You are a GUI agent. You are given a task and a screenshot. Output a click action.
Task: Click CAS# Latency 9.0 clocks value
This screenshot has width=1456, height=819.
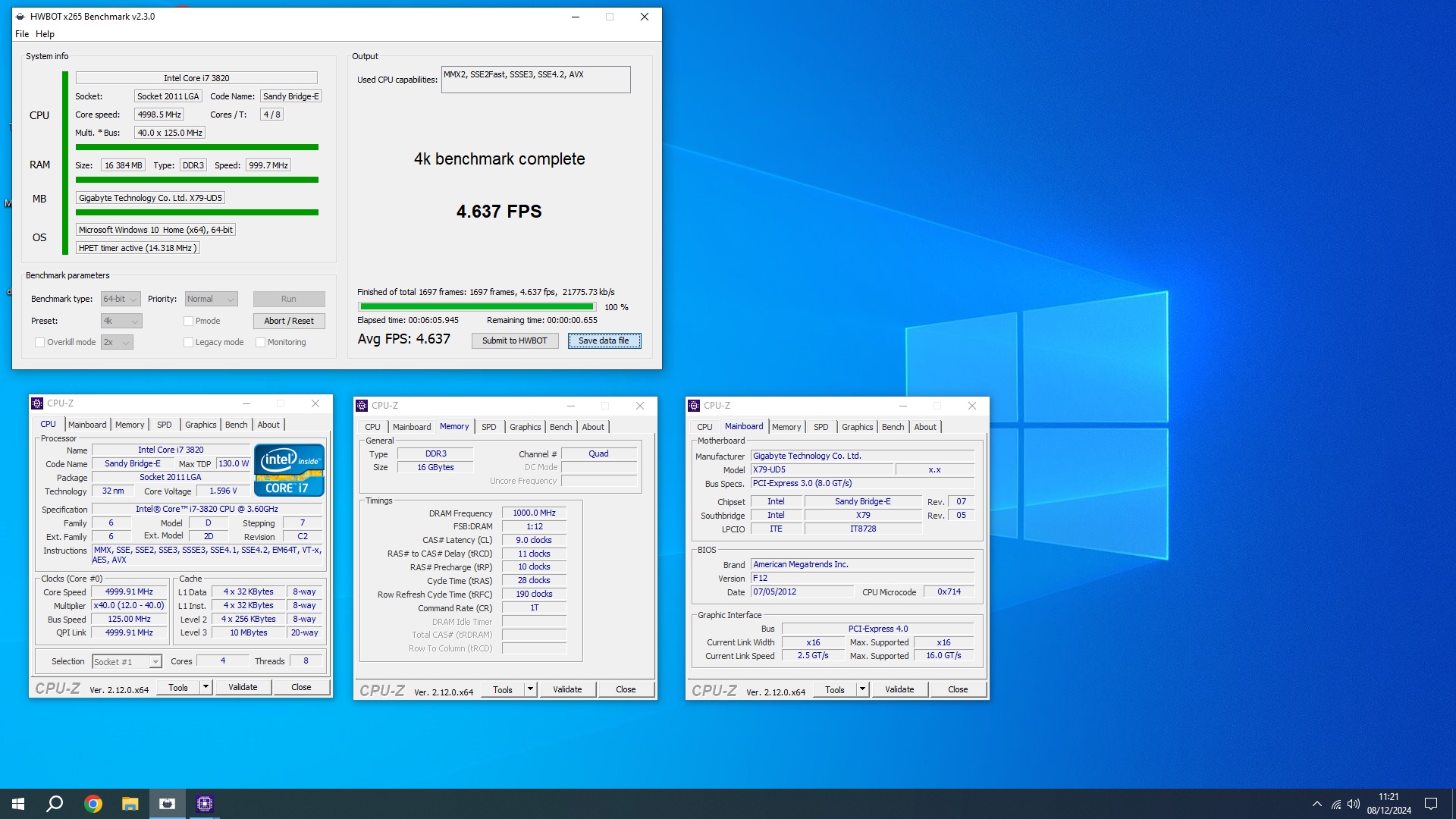pyautogui.click(x=534, y=541)
